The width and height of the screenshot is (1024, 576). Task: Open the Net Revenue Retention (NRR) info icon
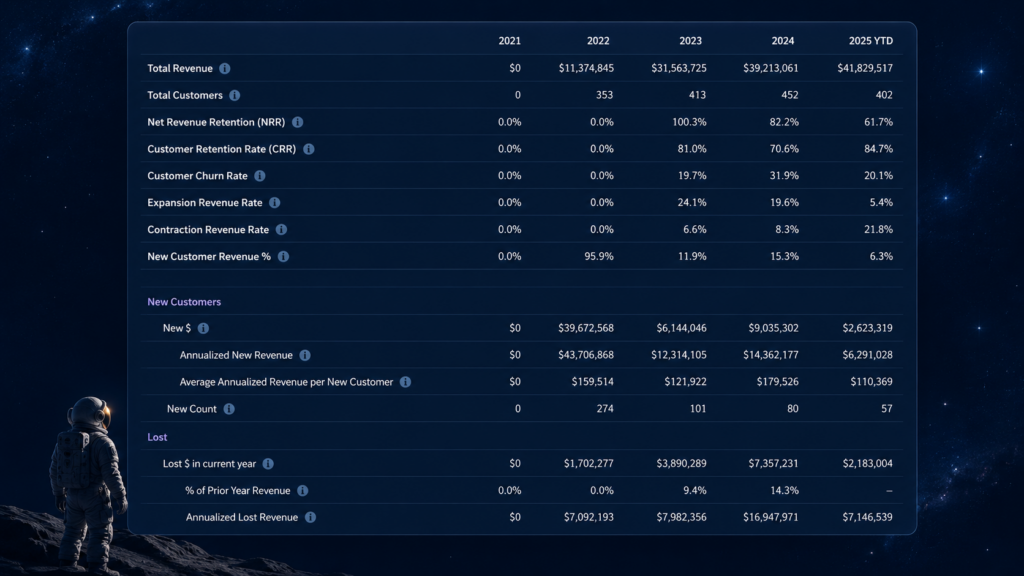click(x=297, y=122)
